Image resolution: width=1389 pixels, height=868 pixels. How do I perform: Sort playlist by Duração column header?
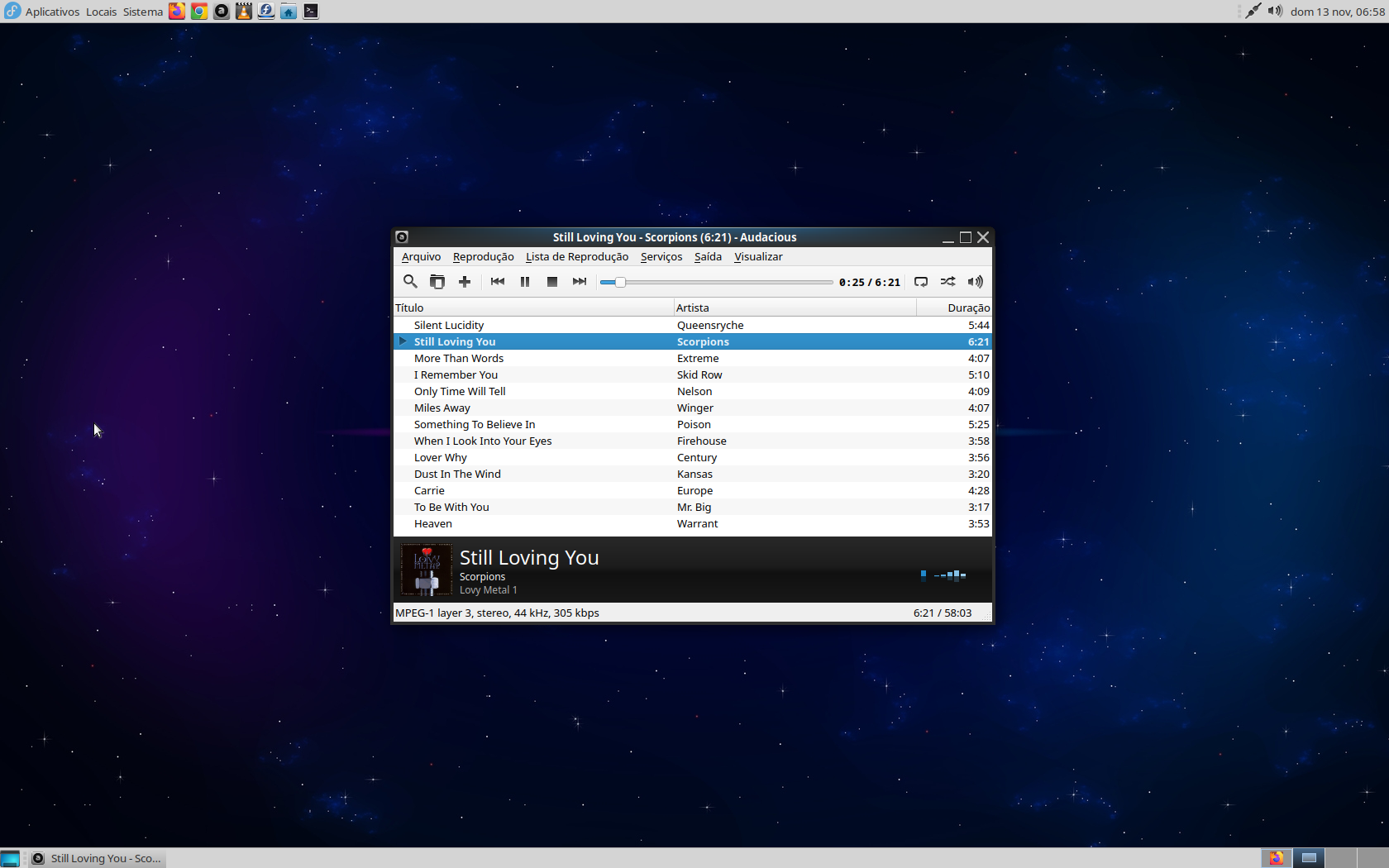click(954, 308)
